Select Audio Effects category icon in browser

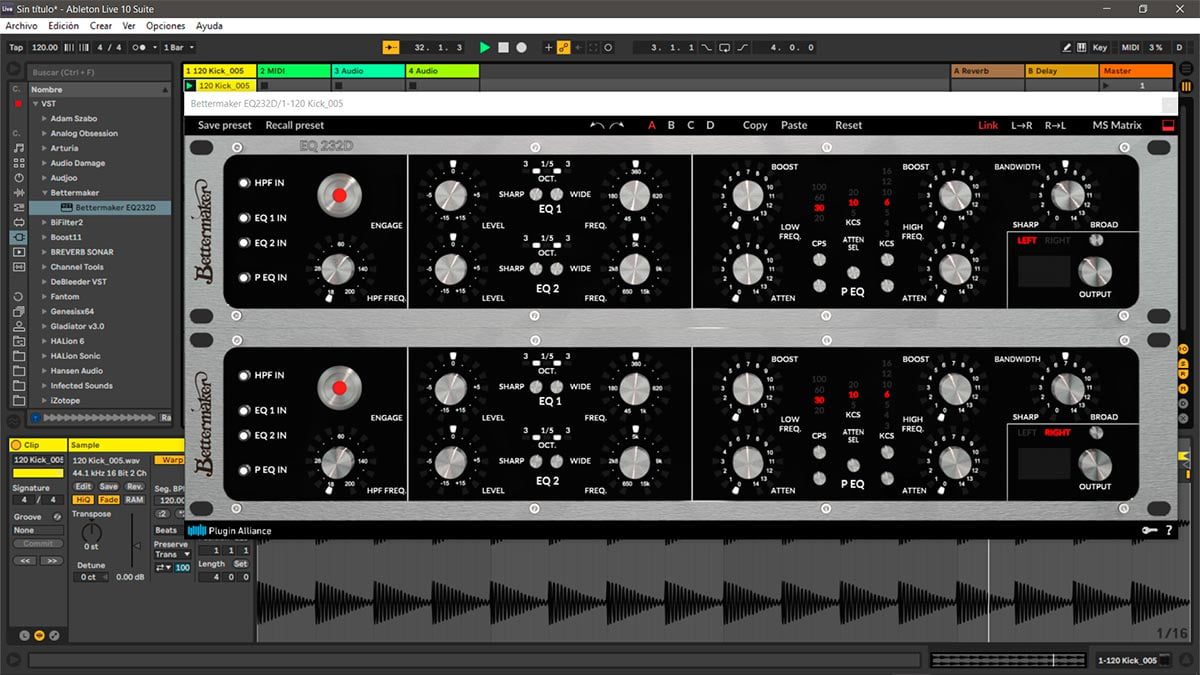(18, 192)
